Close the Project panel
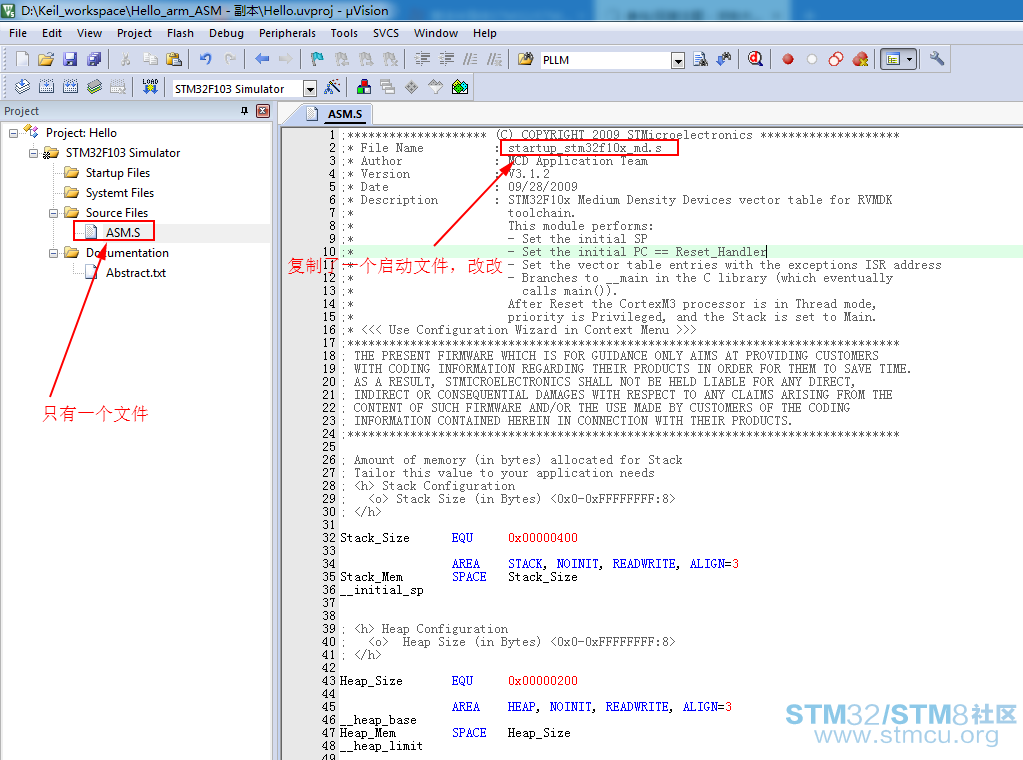 (263, 111)
